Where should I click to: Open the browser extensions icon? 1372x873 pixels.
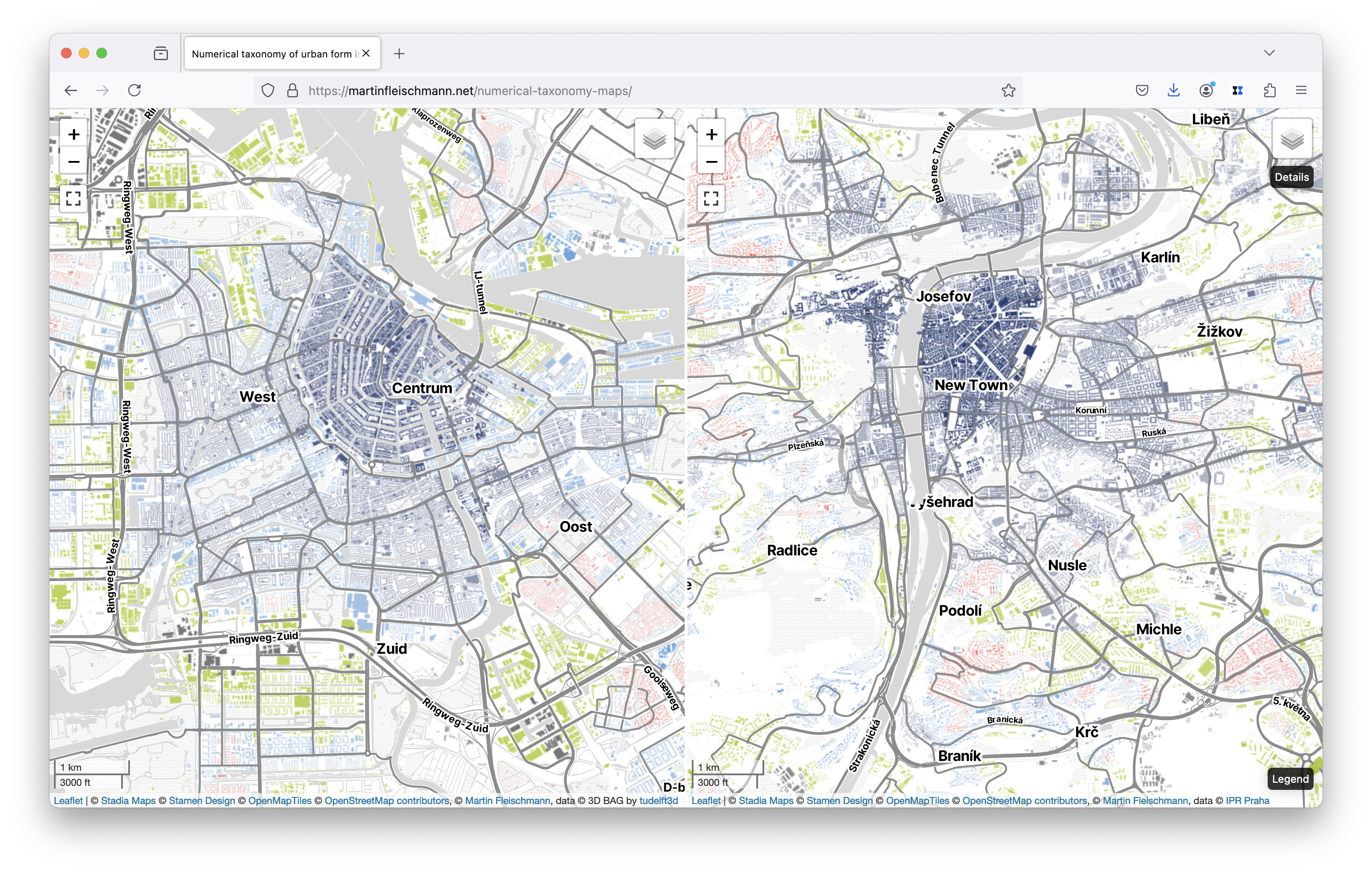pos(1269,91)
